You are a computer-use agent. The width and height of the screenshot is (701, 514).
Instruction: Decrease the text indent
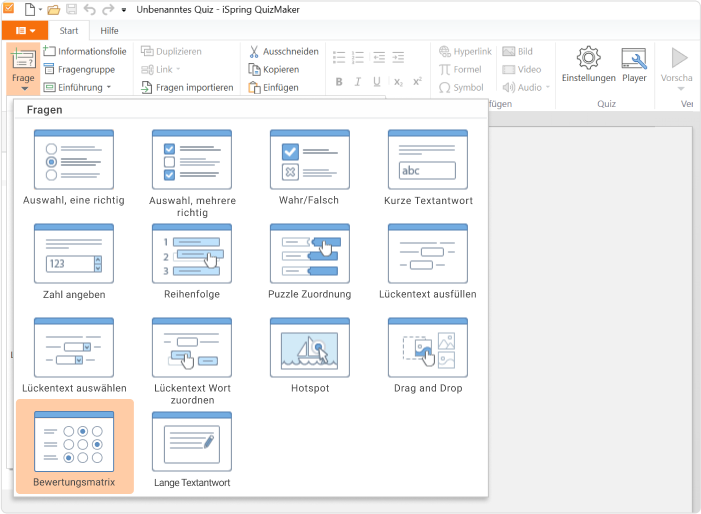tap(379, 57)
